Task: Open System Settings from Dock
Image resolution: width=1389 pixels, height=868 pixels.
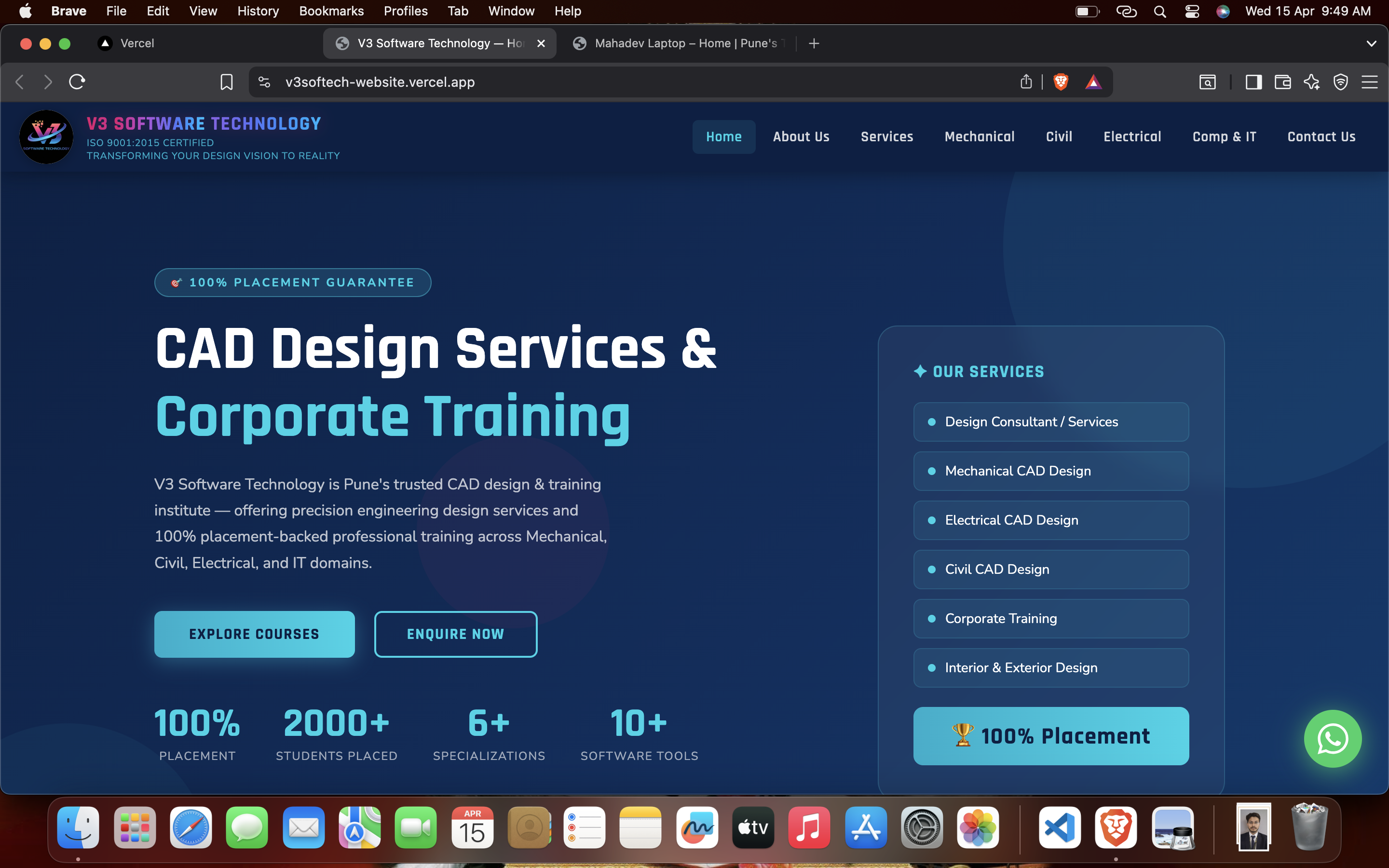Action: tap(922, 827)
